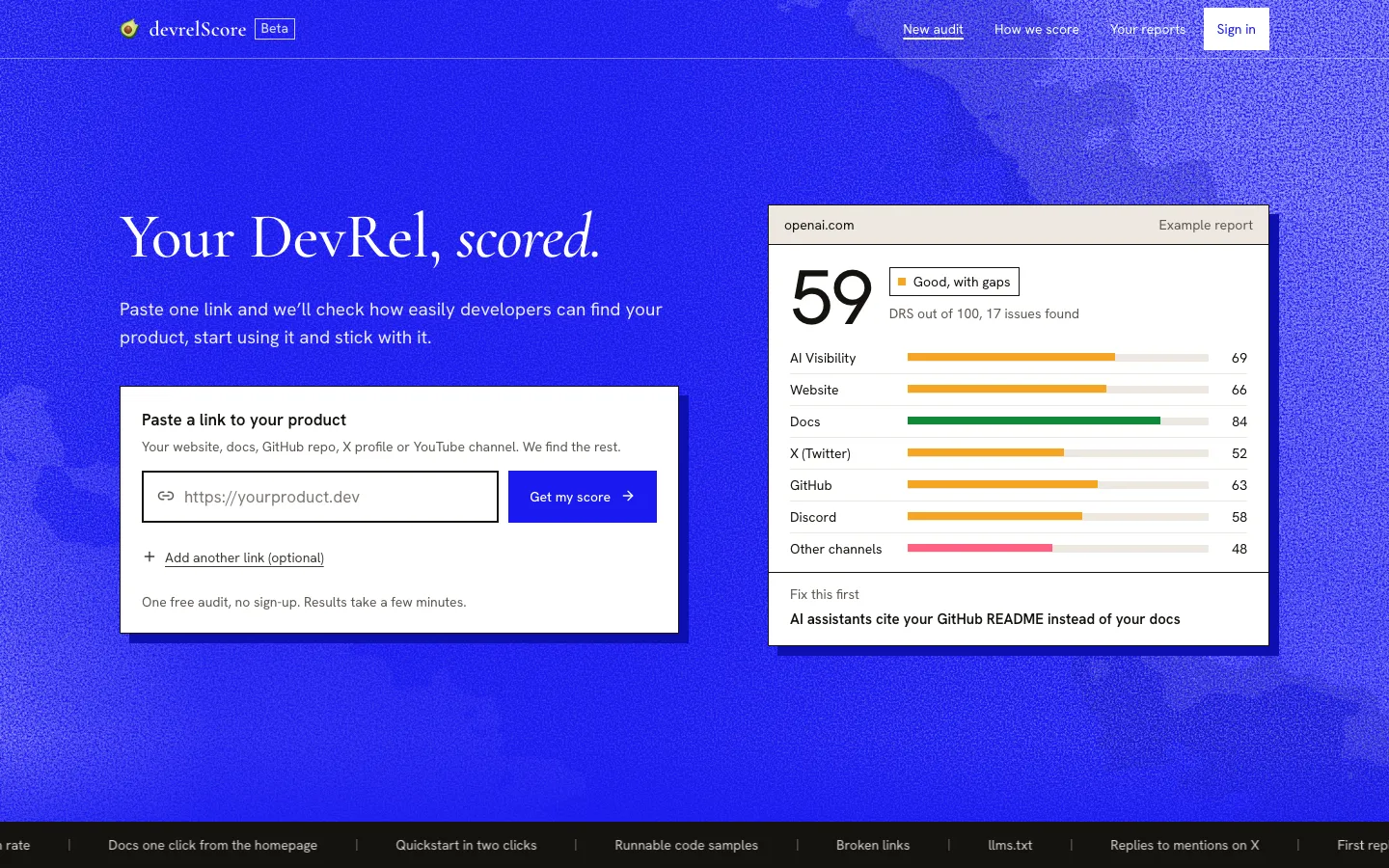Click the Fix this first label

pos(825,594)
